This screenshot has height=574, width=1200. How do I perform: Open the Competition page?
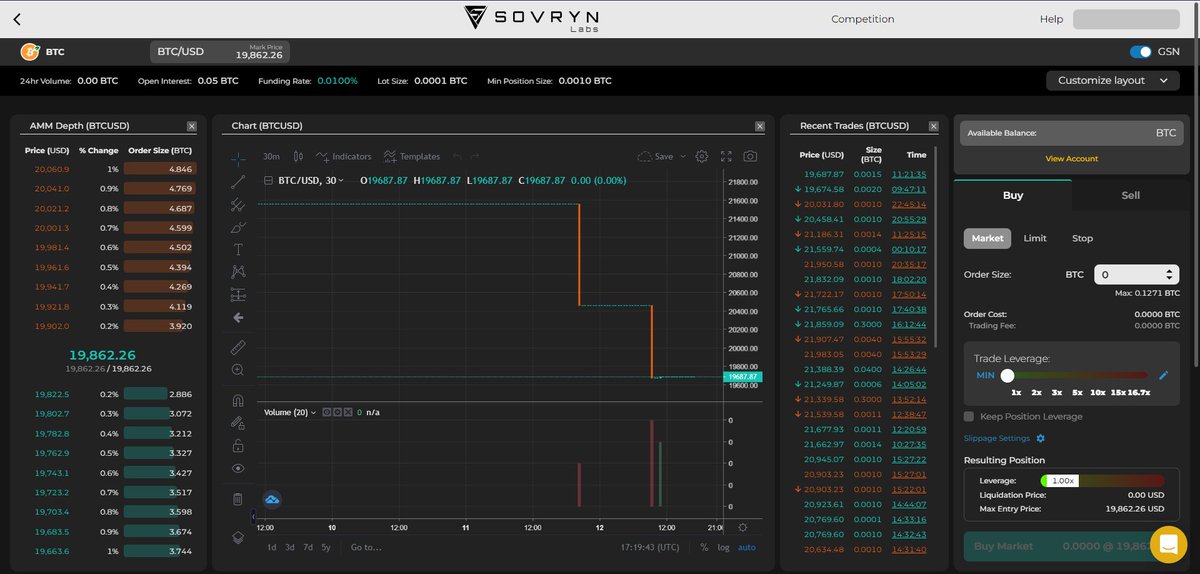[863, 19]
